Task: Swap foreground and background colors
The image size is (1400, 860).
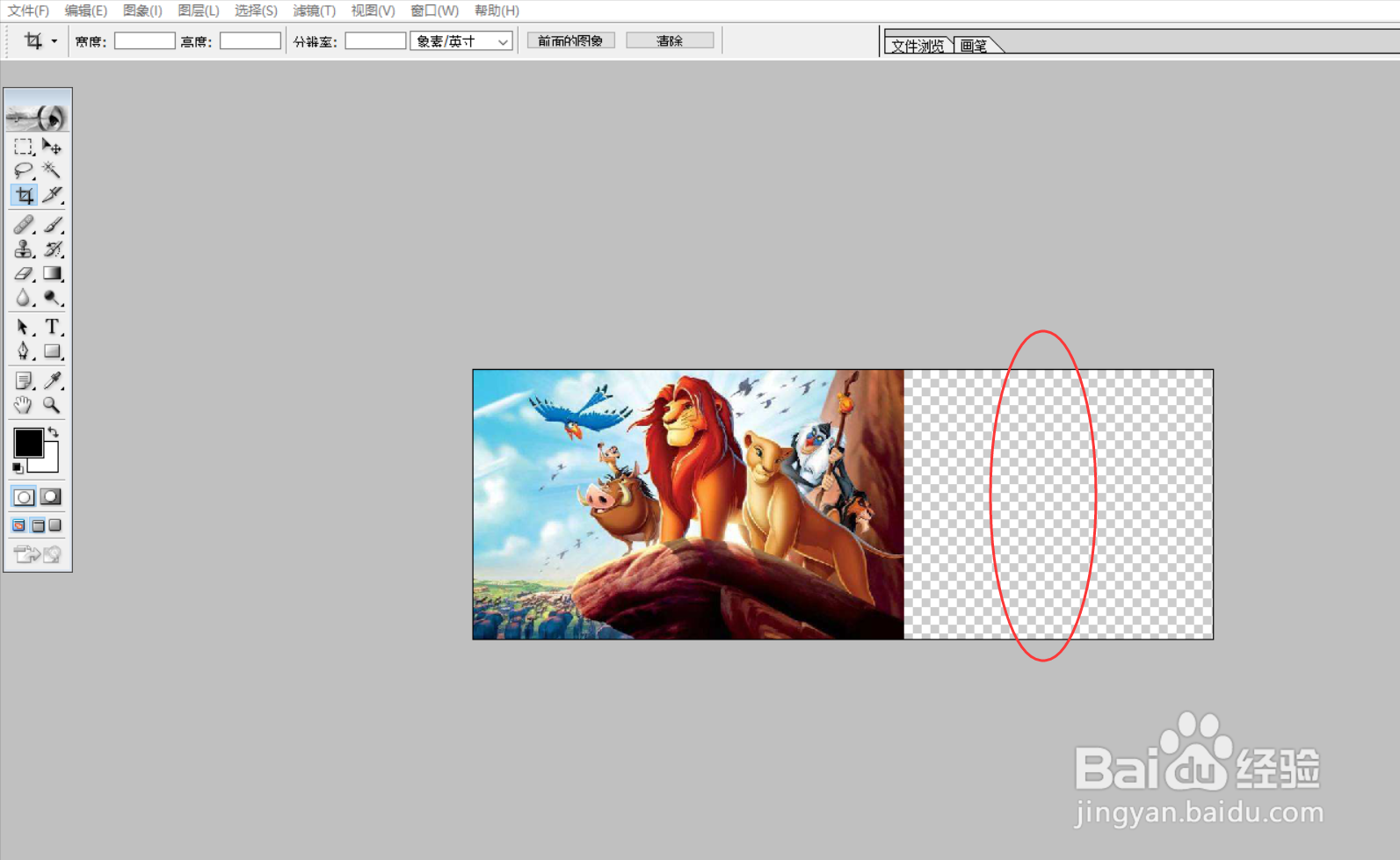Action: point(54,431)
